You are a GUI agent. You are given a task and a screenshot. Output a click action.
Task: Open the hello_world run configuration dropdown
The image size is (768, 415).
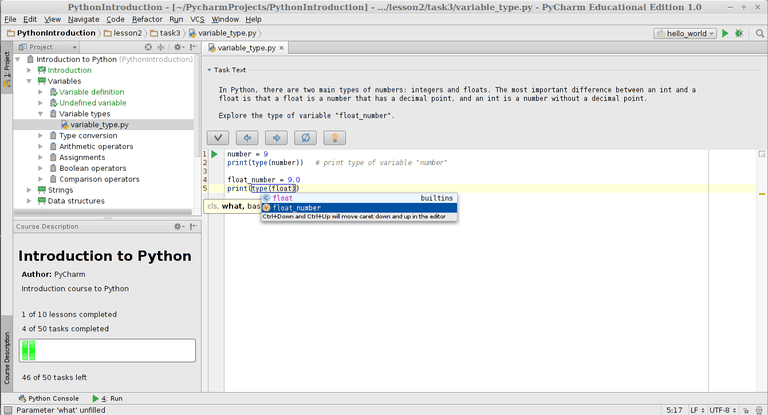coord(685,33)
